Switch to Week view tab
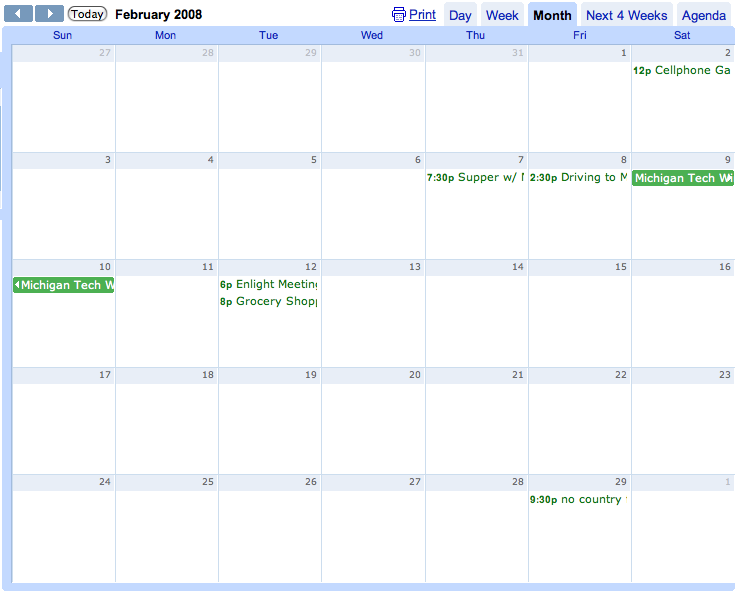The image size is (742, 595). point(502,15)
